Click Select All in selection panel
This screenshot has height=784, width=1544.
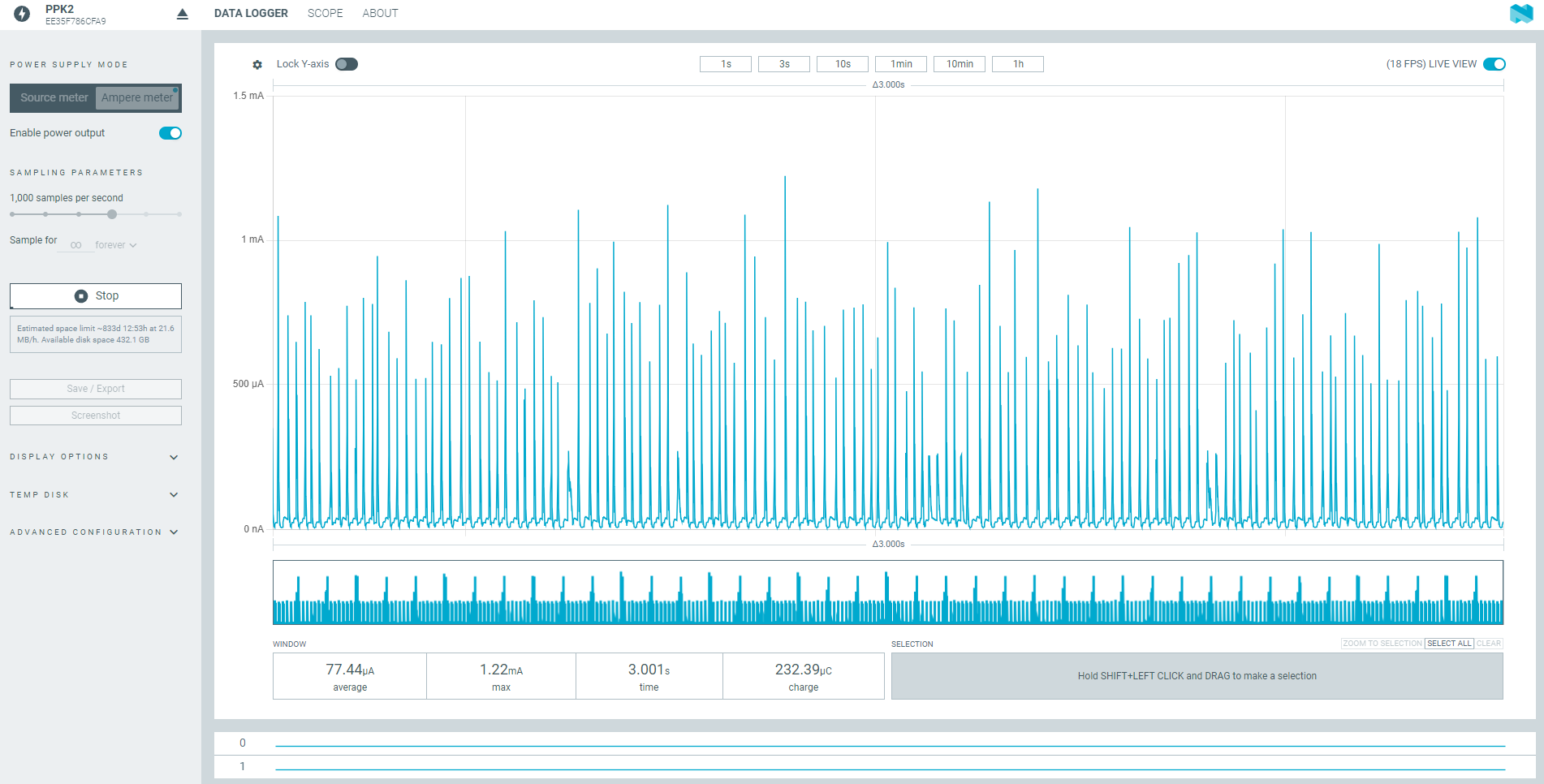1449,644
